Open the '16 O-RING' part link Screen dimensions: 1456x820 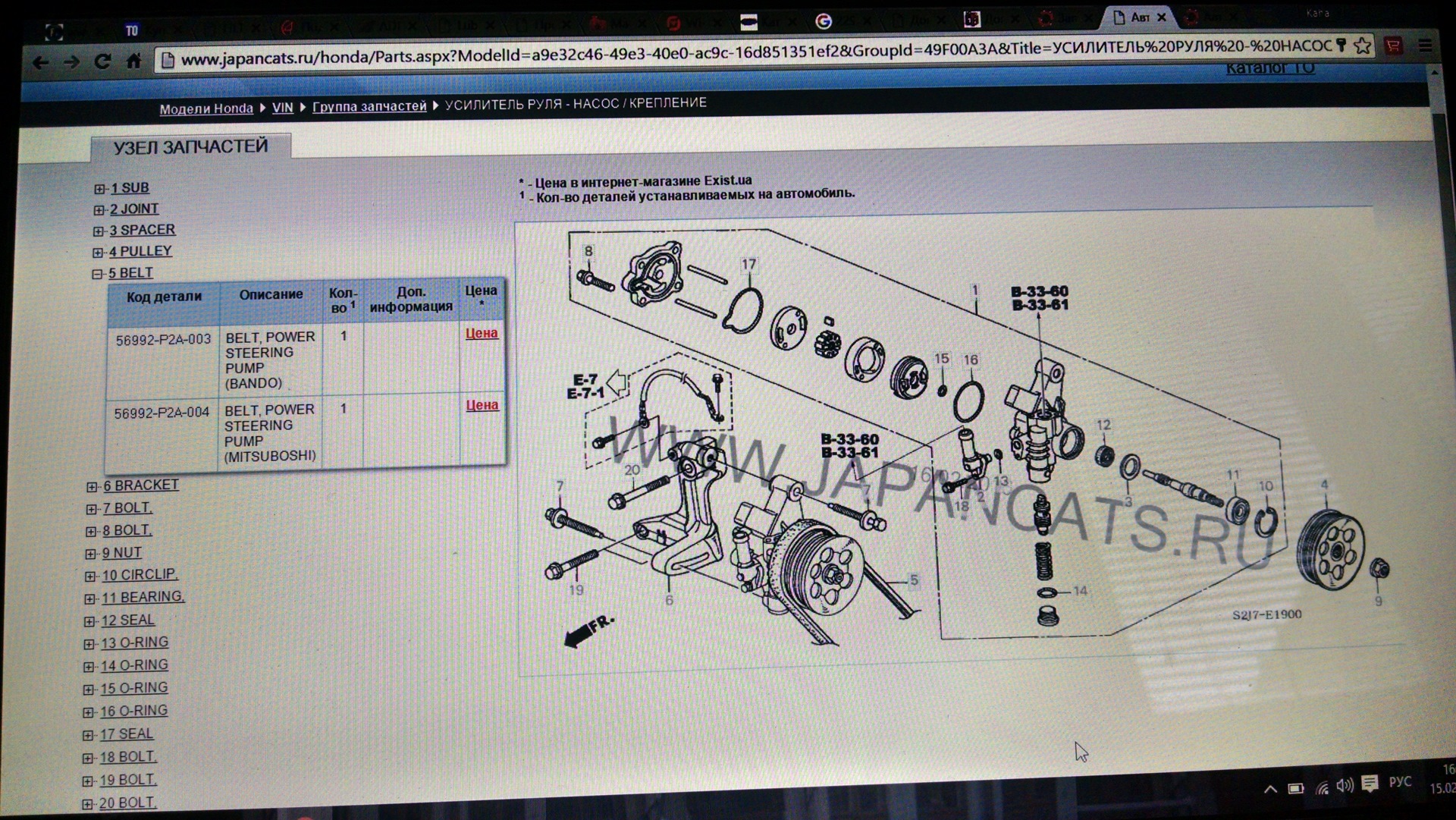[133, 711]
